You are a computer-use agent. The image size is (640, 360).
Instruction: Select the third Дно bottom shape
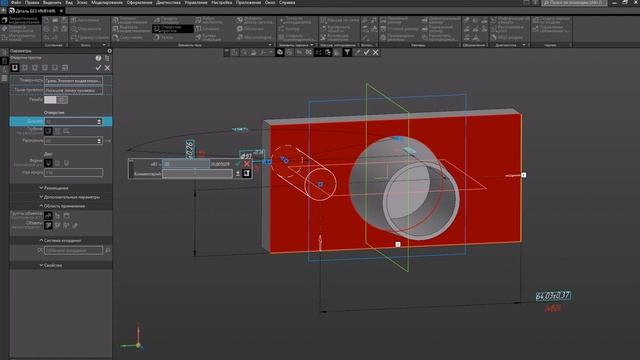click(x=66, y=163)
